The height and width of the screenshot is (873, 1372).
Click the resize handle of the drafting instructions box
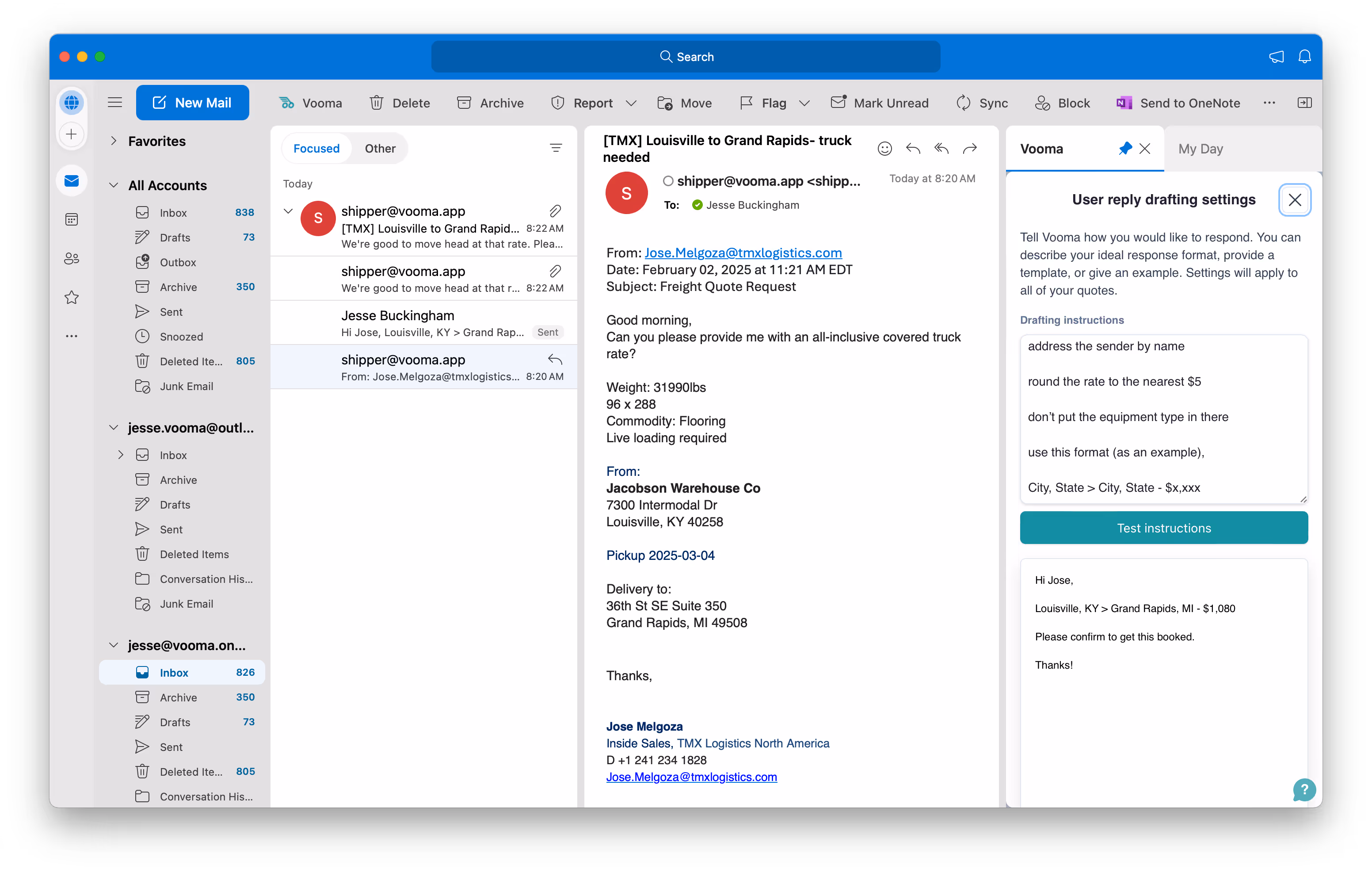(1303, 499)
